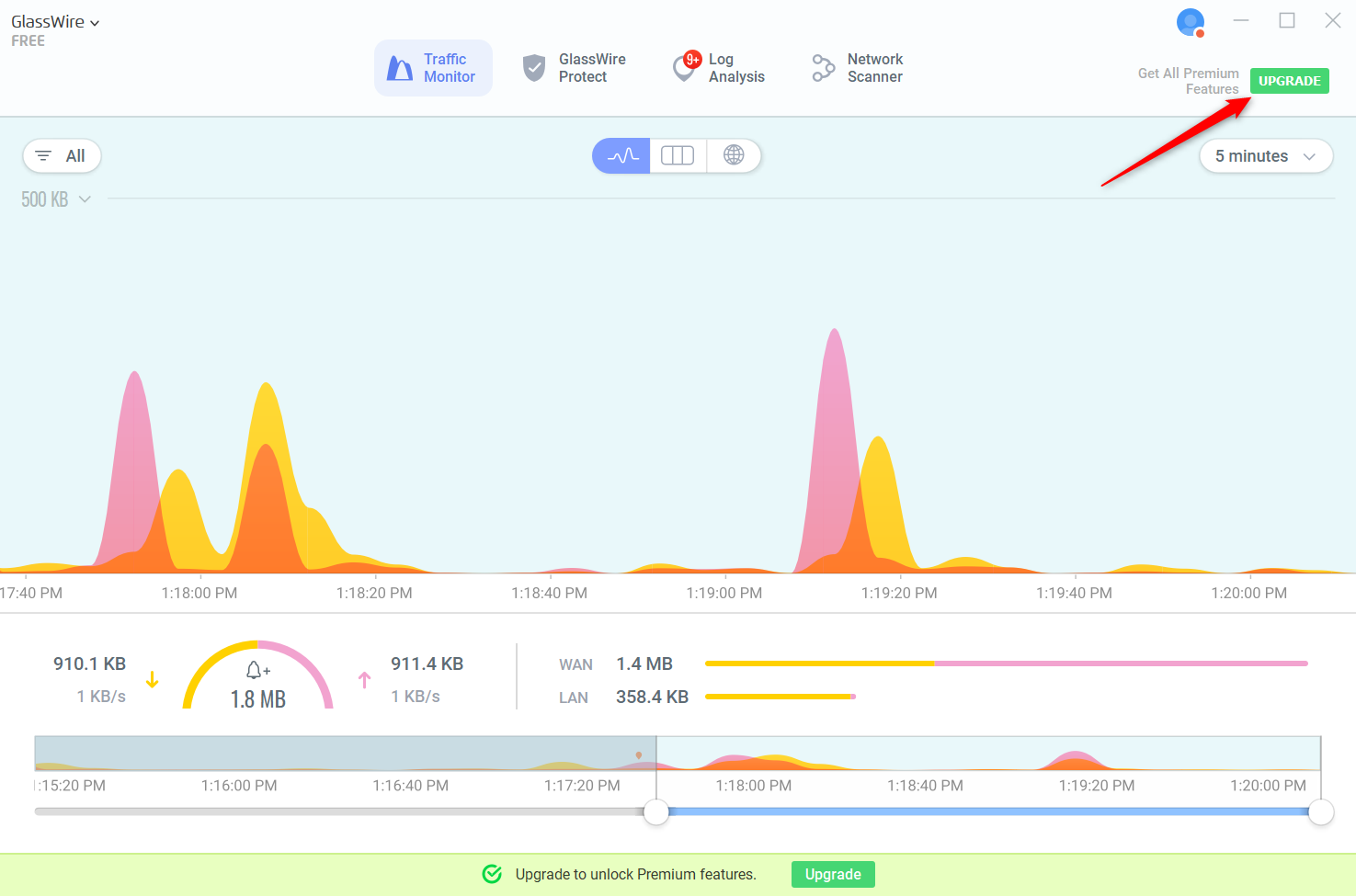The height and width of the screenshot is (896, 1356).
Task: Expand the 5 minutes time range dropdown
Action: point(1266,156)
